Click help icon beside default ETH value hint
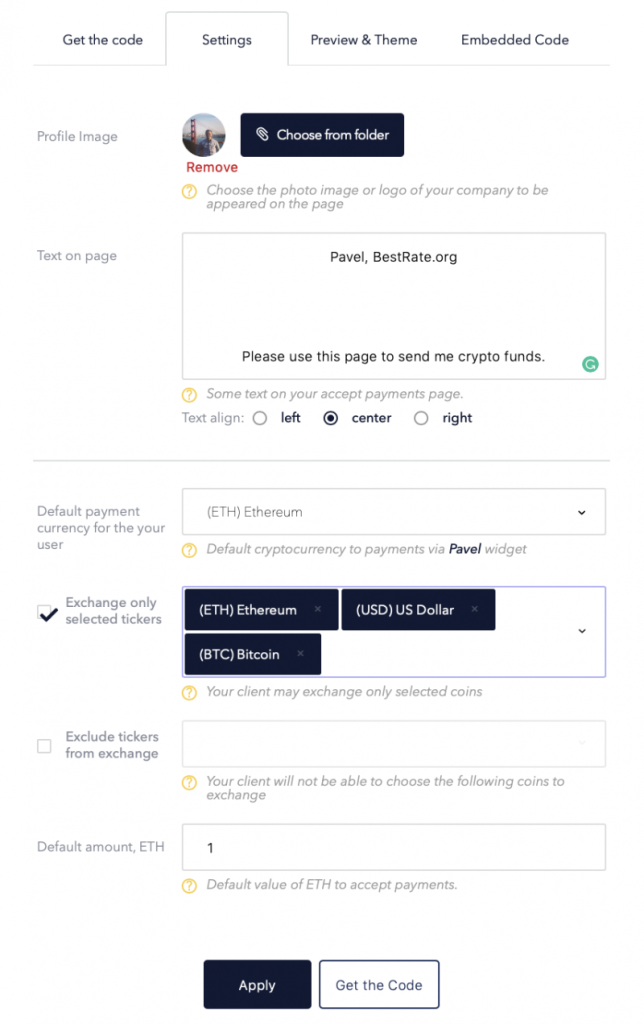This screenshot has height=1024, width=644. click(189, 886)
